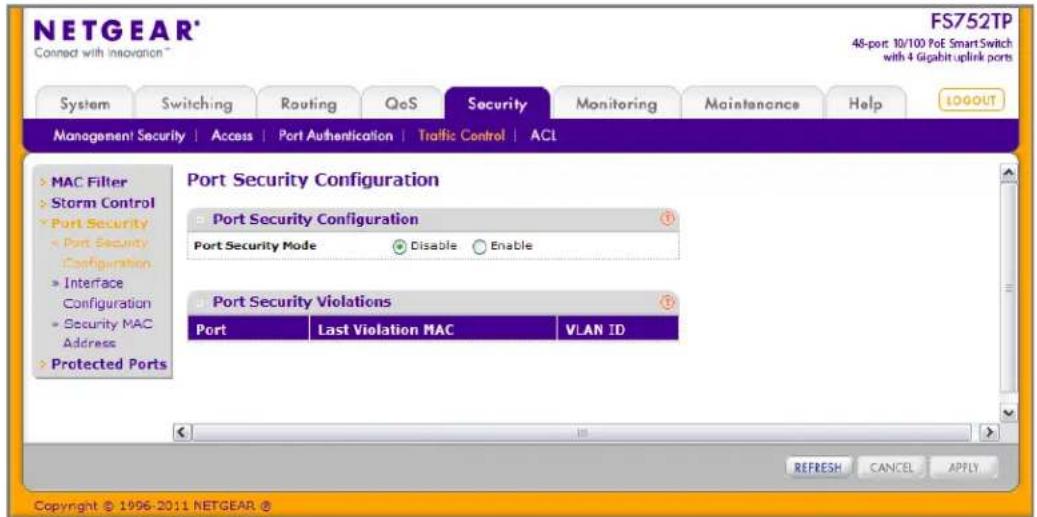
Task: Open the System tab
Action: pos(85,104)
